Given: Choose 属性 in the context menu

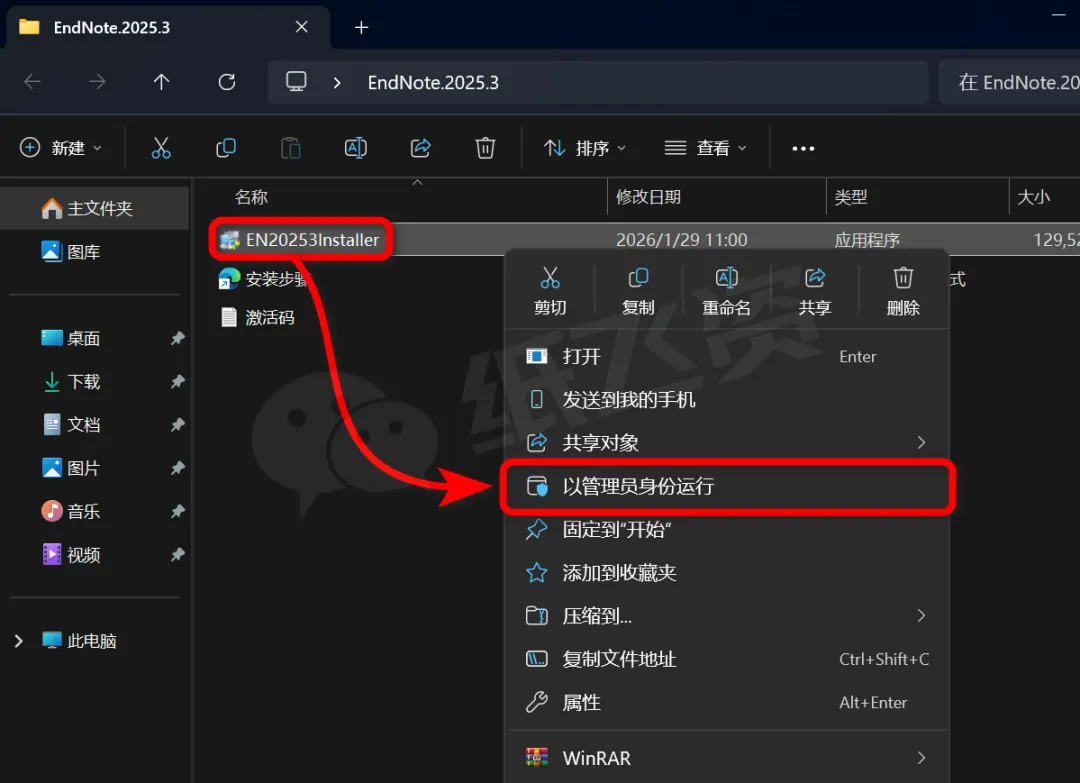Looking at the screenshot, I should coord(727,702).
